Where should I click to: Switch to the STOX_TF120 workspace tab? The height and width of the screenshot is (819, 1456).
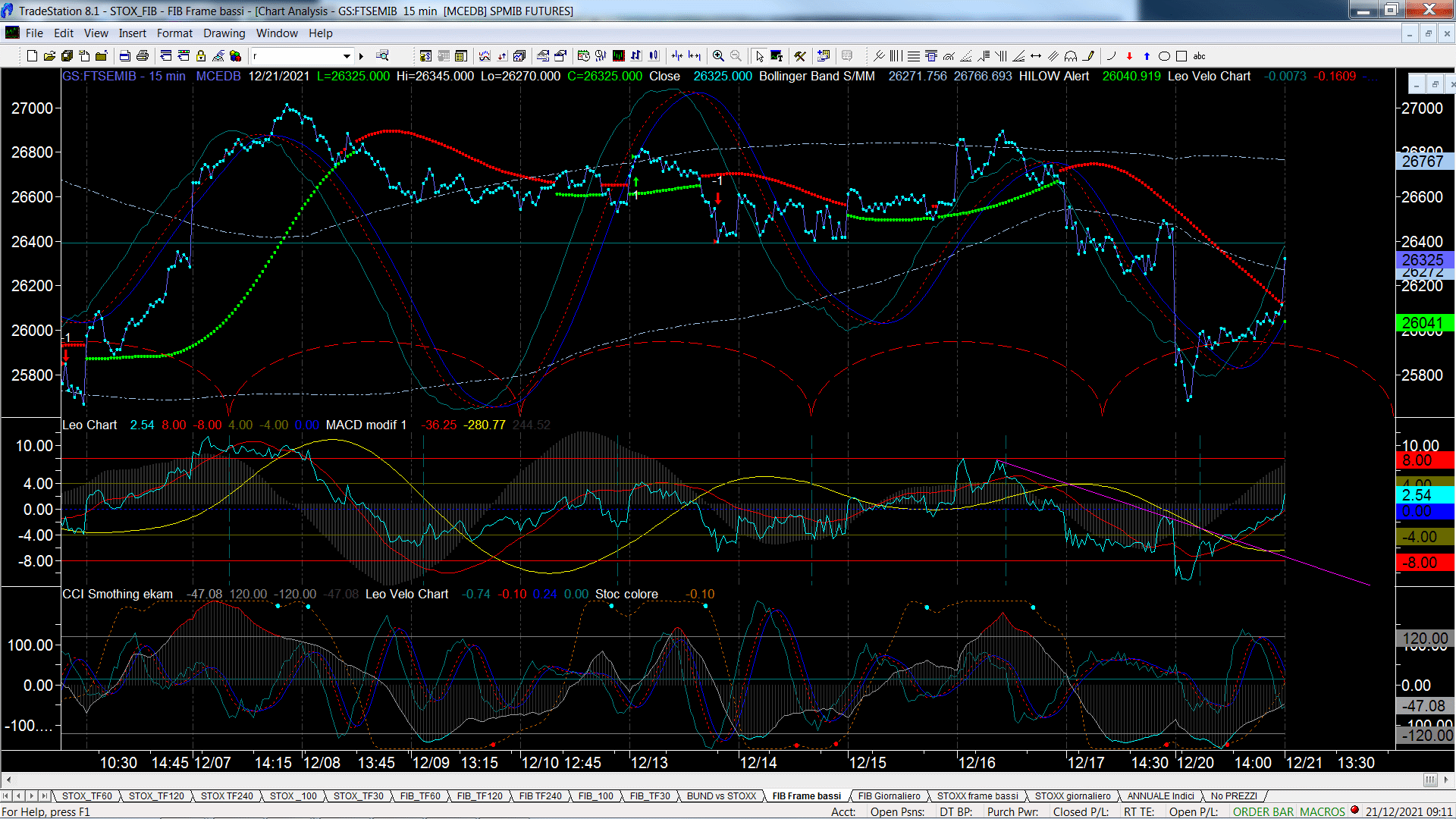[x=156, y=796]
